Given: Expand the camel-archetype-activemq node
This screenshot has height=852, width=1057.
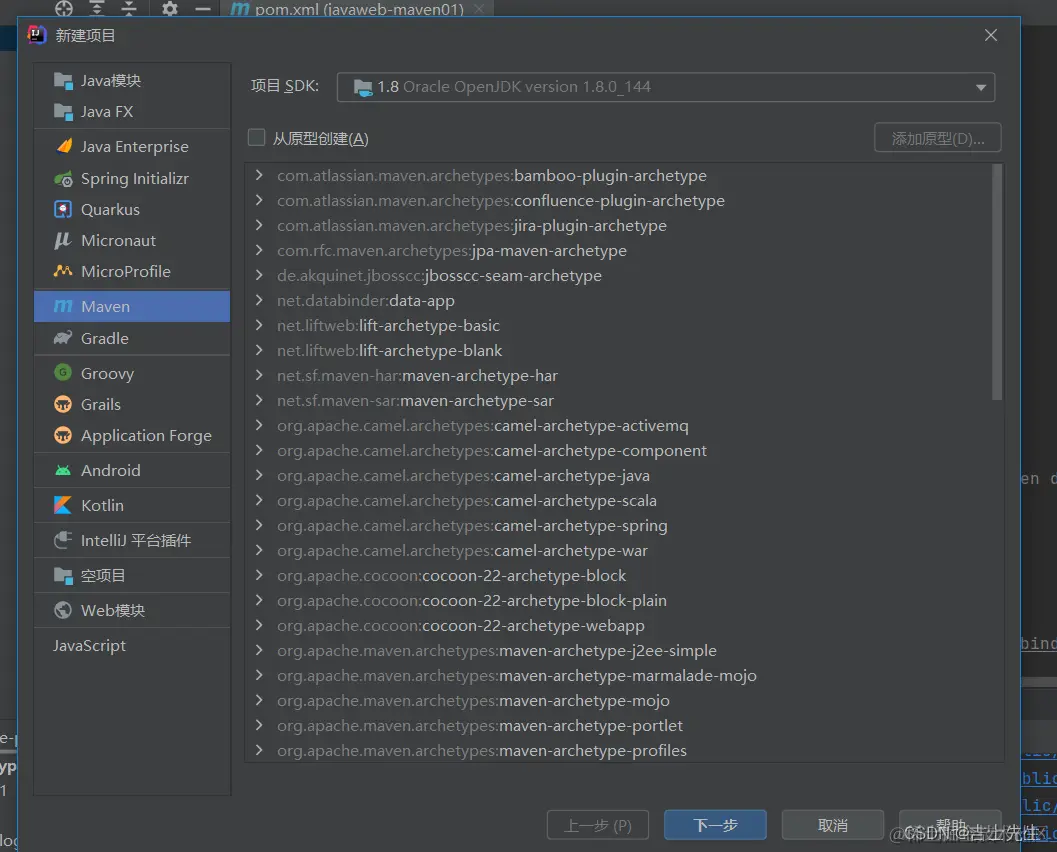Looking at the screenshot, I should pos(259,425).
